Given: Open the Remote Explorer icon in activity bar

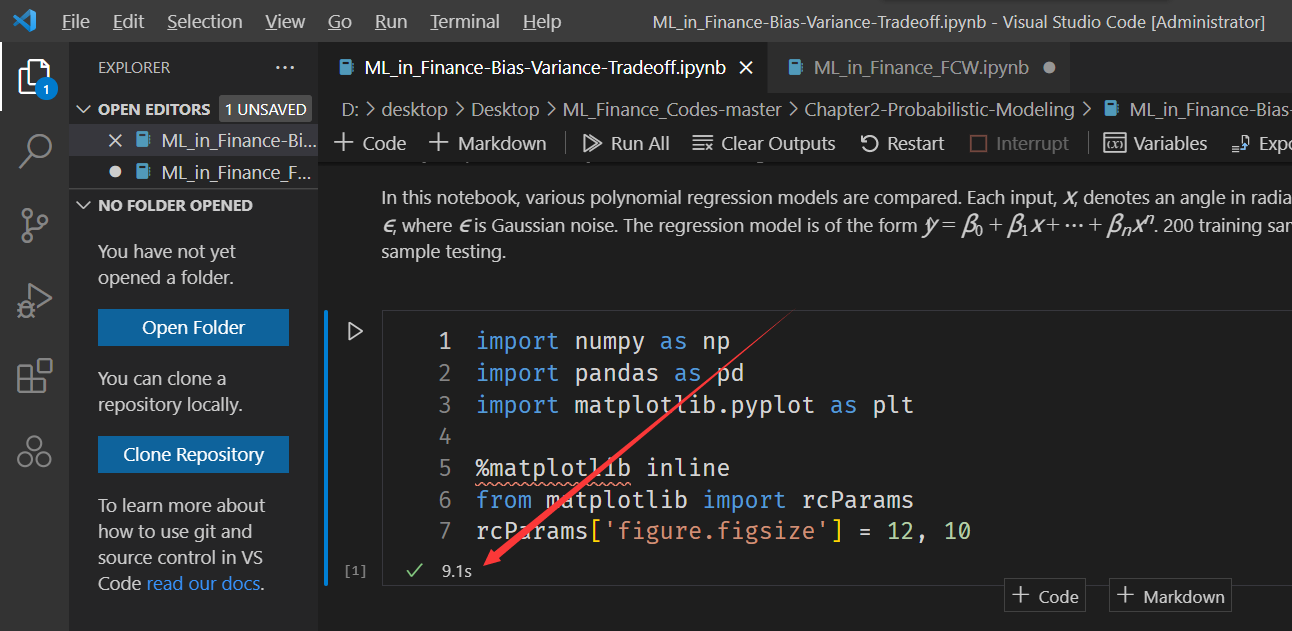Looking at the screenshot, I should 35,451.
